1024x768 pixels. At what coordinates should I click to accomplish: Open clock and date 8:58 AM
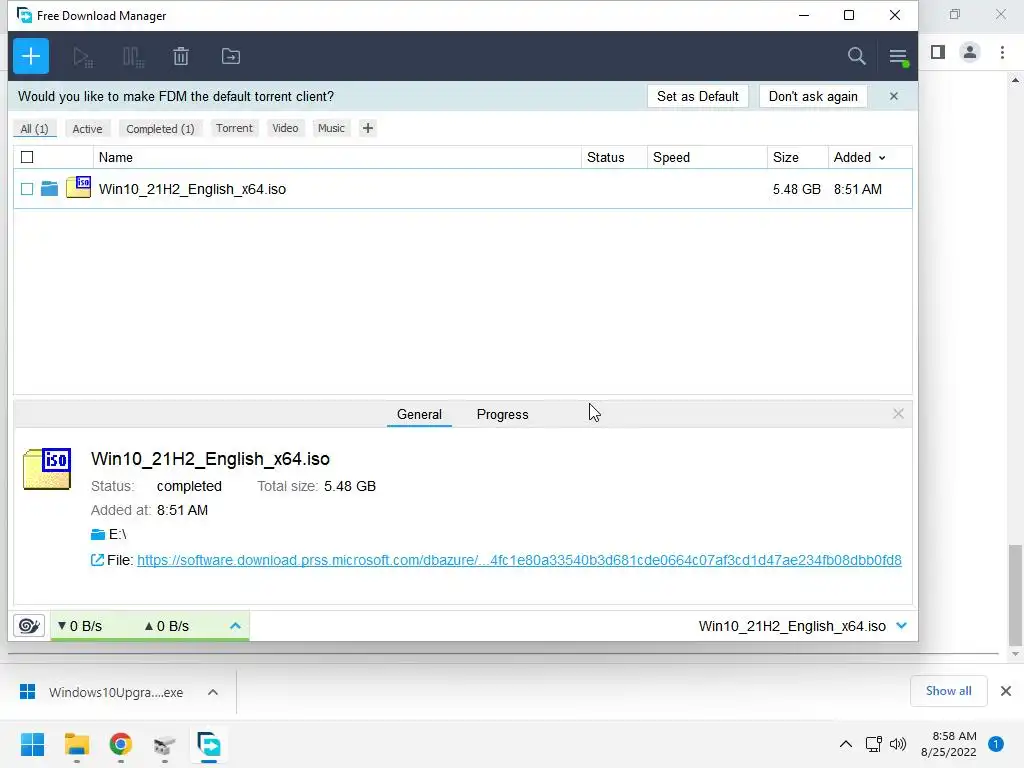click(948, 744)
